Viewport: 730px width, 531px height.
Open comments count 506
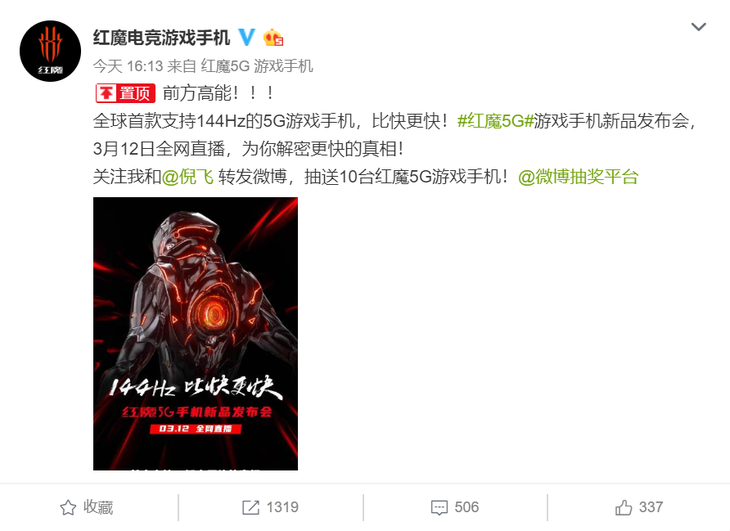pyautogui.click(x=466, y=507)
